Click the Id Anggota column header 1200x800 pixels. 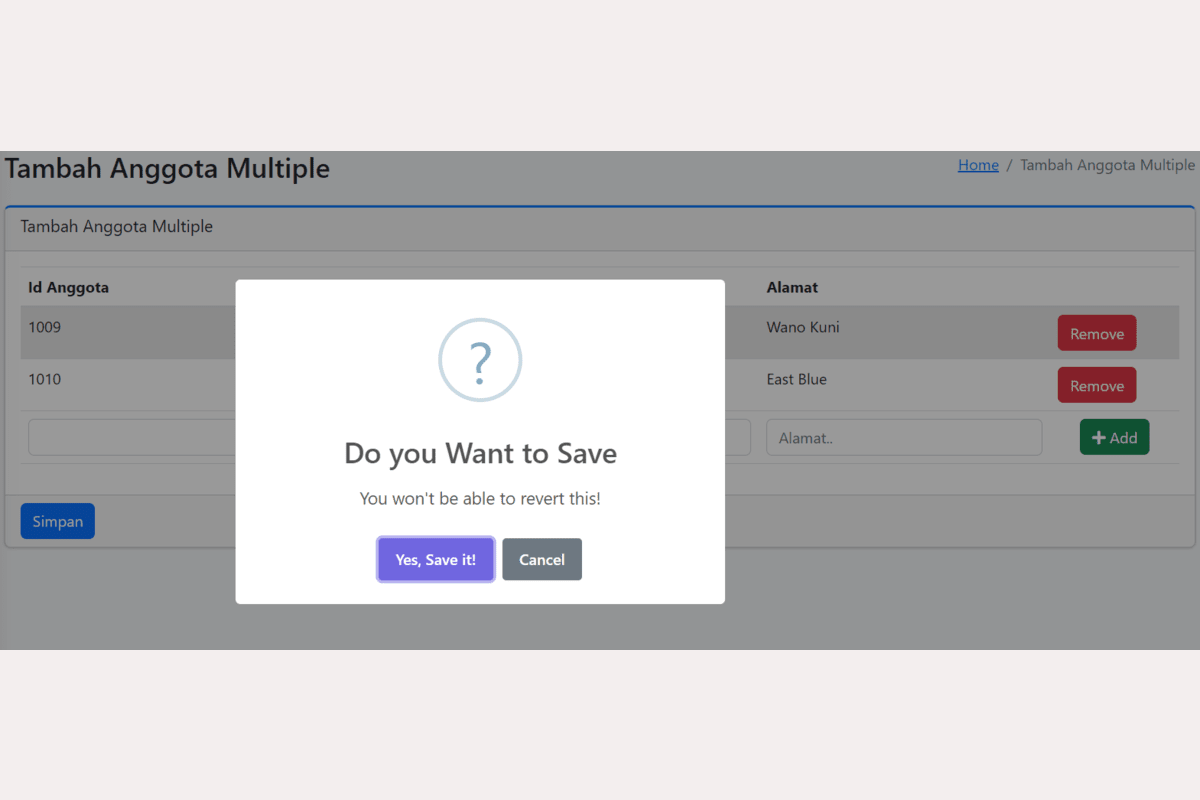(x=69, y=288)
